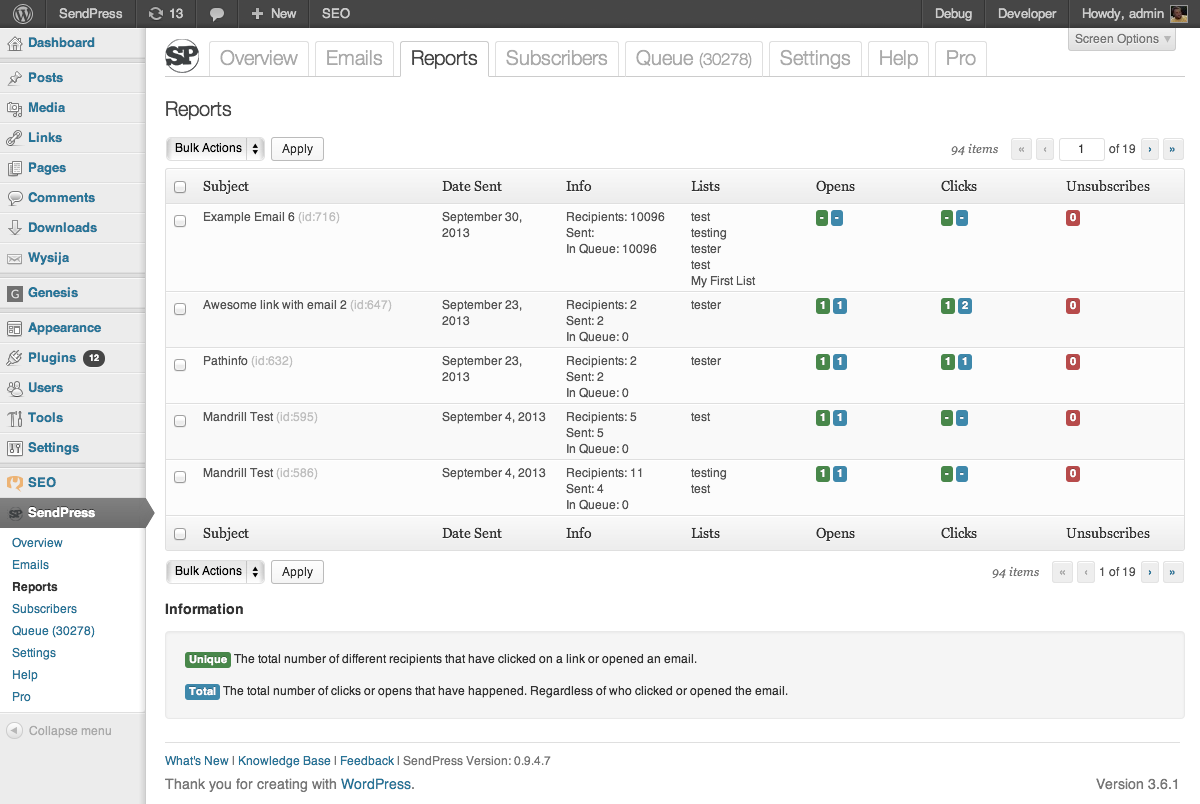Viewport: 1200px width, 804px height.
Task: Click the Debug item in admin bar
Action: (x=953, y=14)
